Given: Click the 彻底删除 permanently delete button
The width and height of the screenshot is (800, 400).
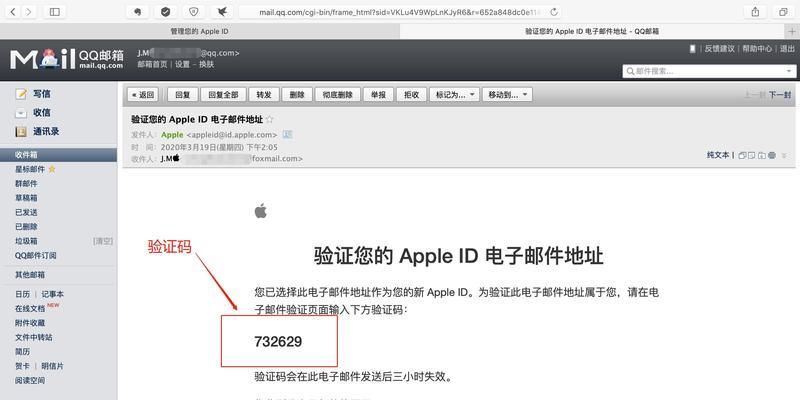Looking at the screenshot, I should (338, 94).
